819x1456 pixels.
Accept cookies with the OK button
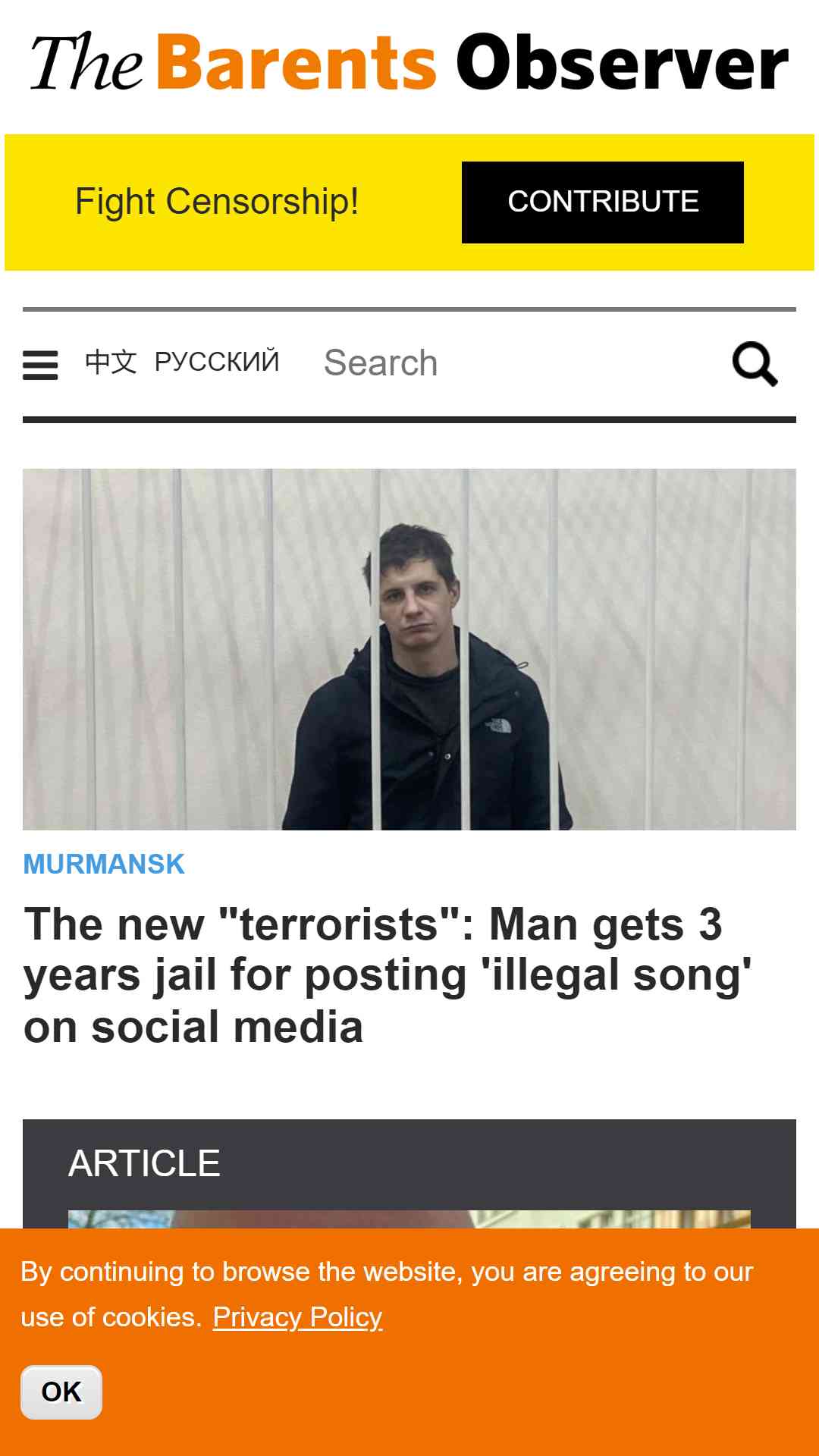61,1392
